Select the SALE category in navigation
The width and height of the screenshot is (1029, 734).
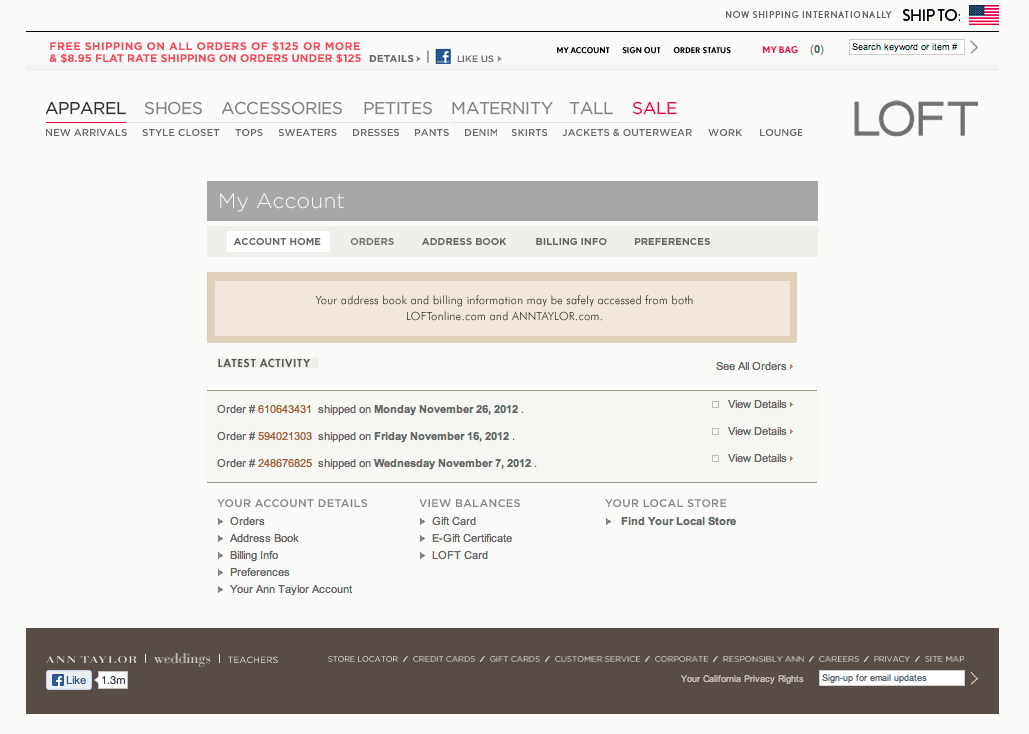(x=654, y=108)
